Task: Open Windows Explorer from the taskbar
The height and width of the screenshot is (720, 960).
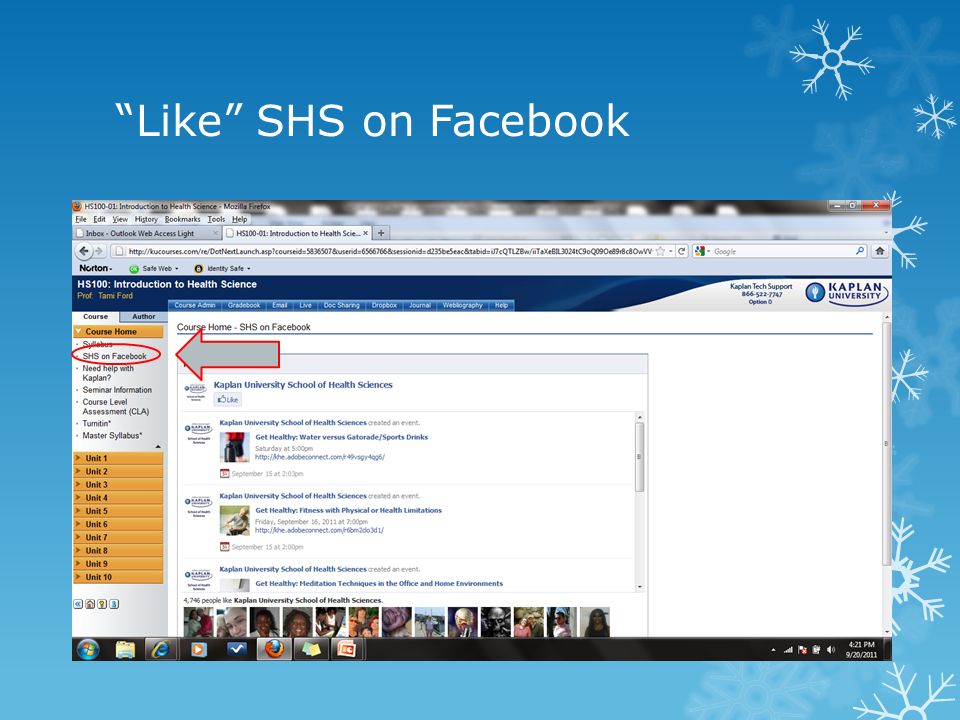Action: coord(125,649)
